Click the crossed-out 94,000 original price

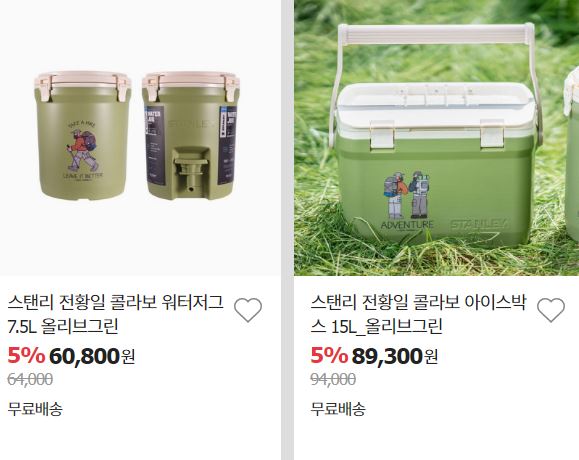(333, 380)
